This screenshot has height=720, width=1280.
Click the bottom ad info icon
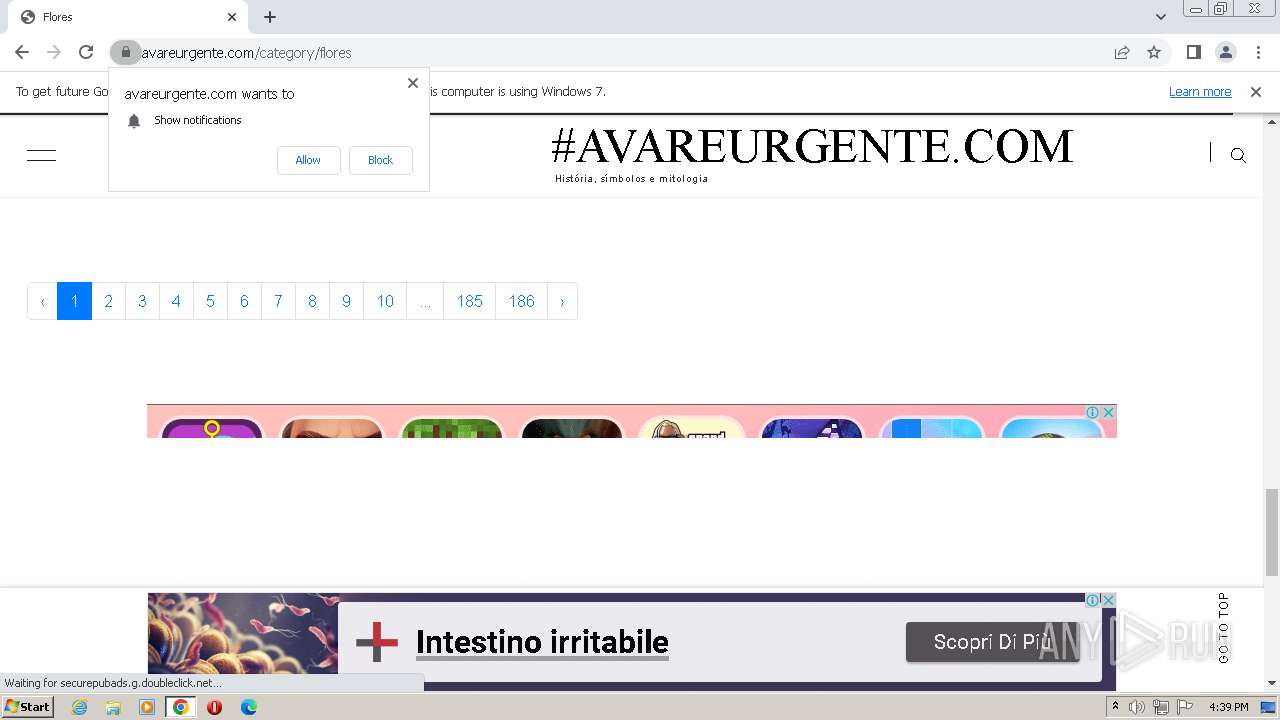coord(1093,600)
